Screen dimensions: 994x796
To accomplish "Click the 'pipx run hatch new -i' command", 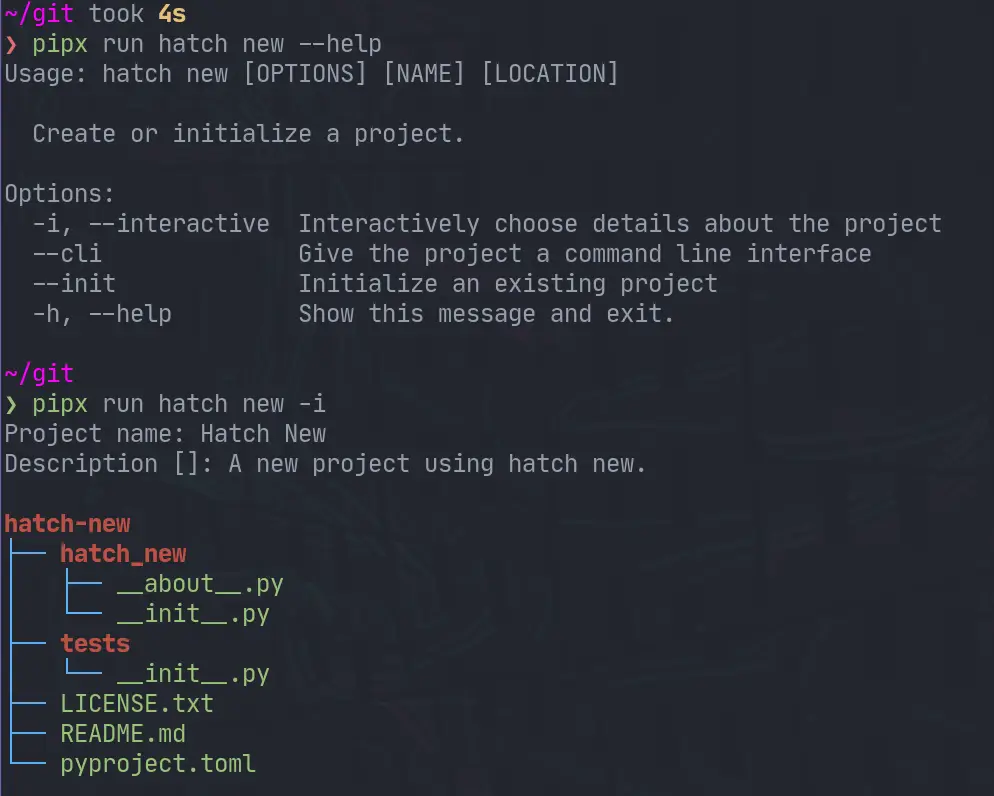I will (x=178, y=404).
